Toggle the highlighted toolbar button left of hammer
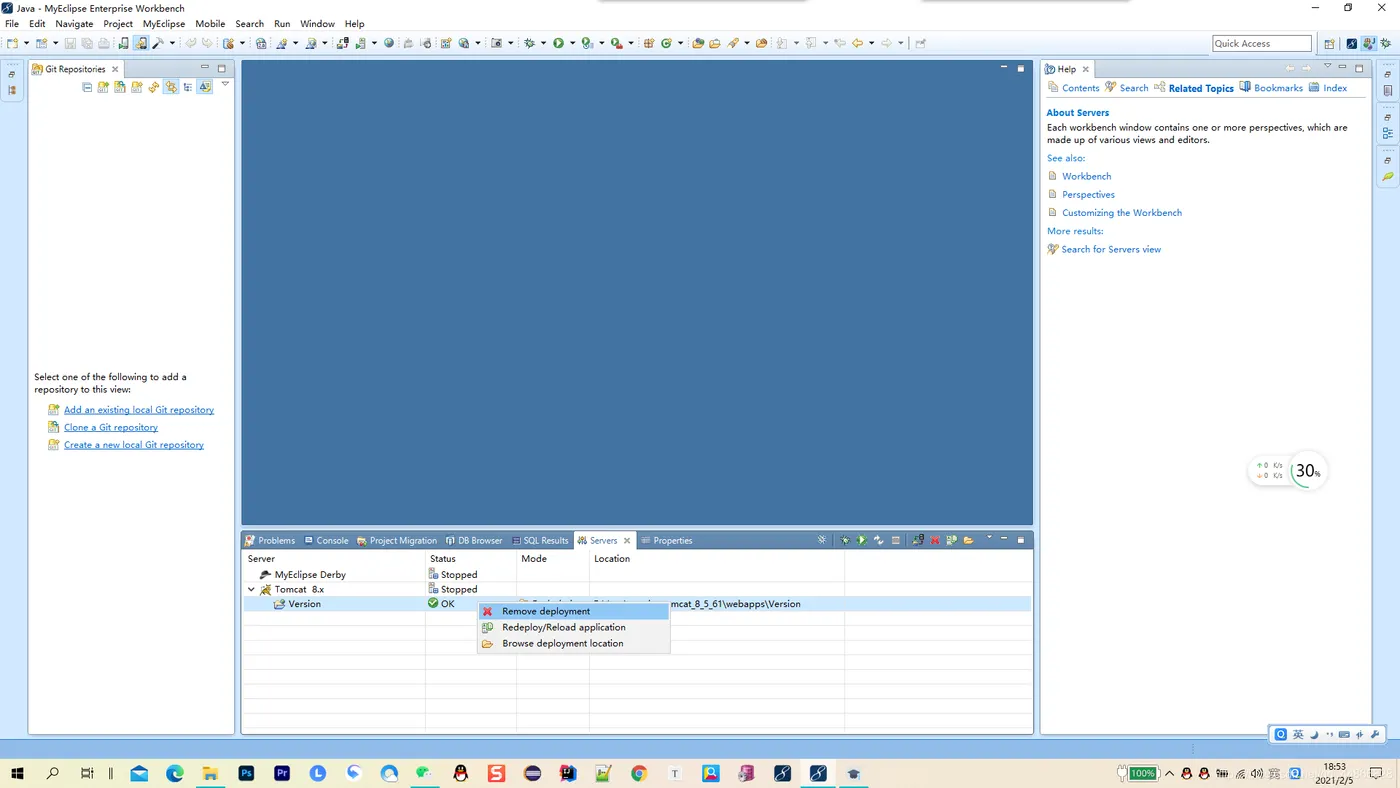Viewport: 1400px width, 788px height. (141, 43)
